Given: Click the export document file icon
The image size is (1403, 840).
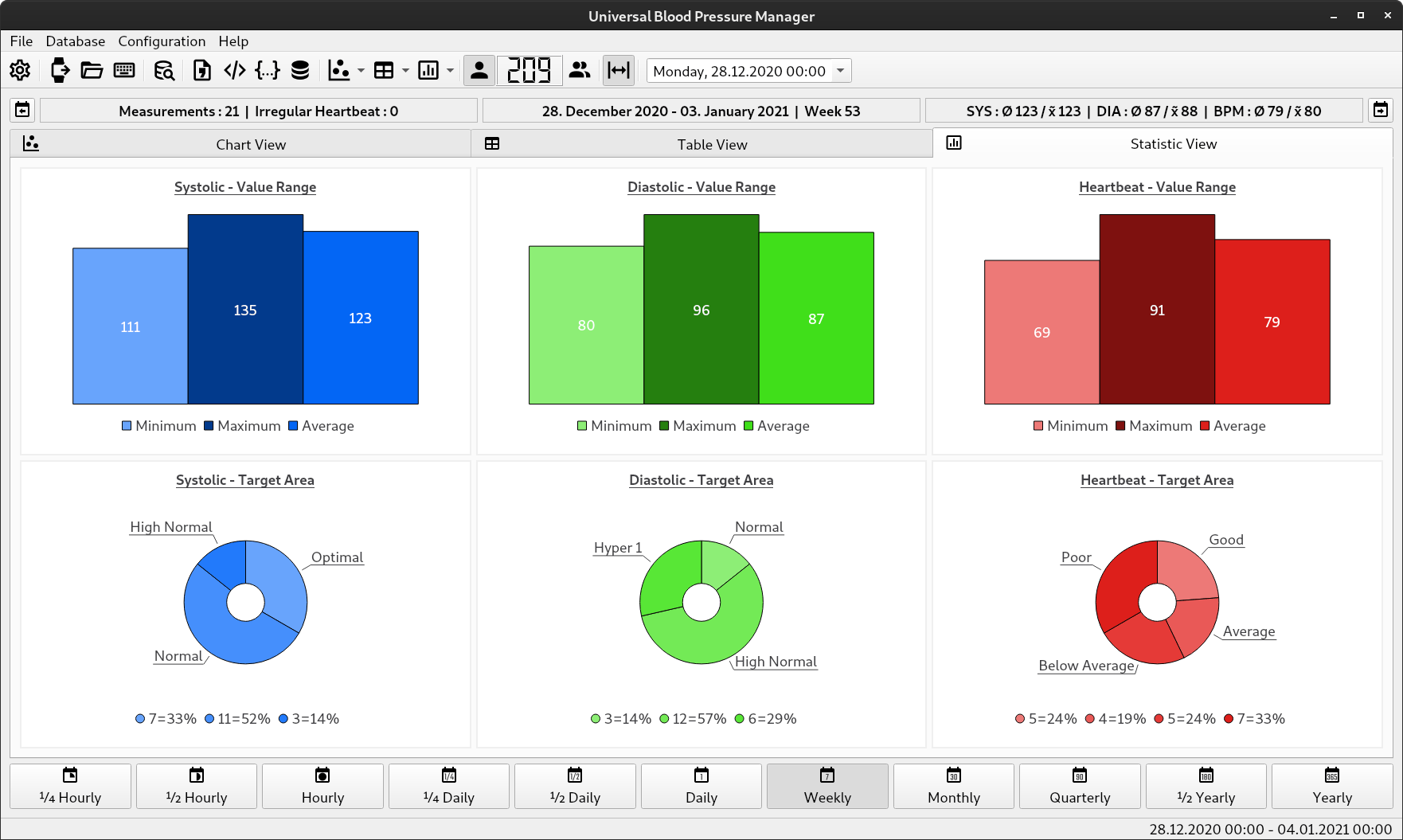Looking at the screenshot, I should [202, 71].
